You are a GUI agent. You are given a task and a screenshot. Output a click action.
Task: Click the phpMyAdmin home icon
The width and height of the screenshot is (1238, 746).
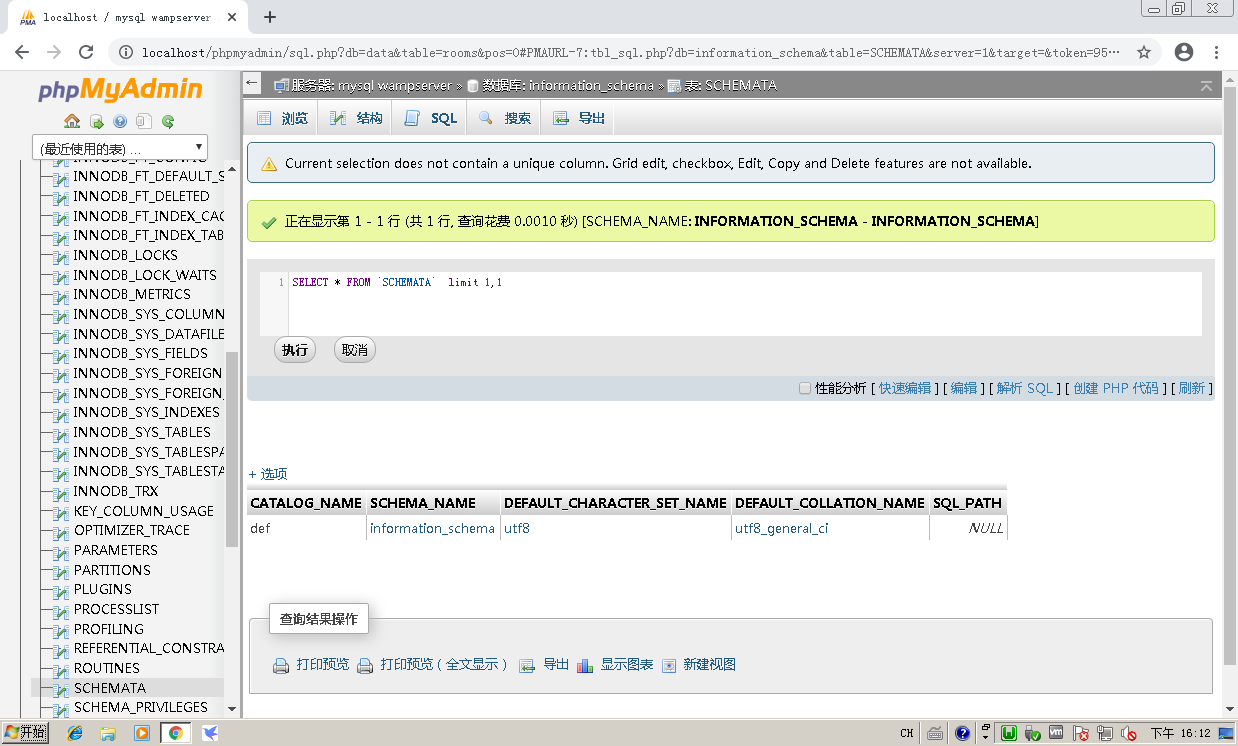point(72,121)
